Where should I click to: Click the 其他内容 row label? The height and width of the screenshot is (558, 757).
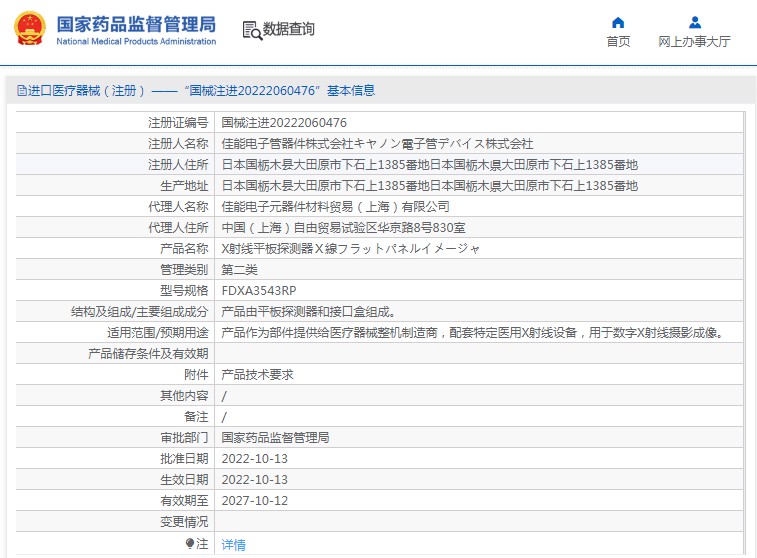point(184,395)
